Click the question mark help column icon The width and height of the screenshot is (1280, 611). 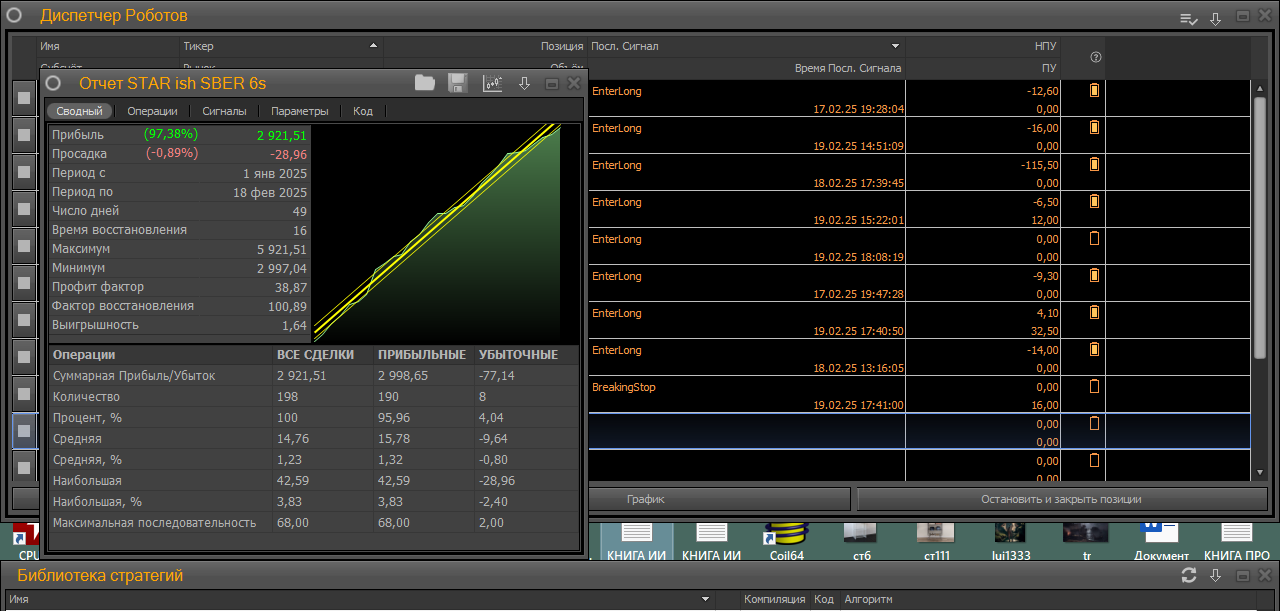1095,59
